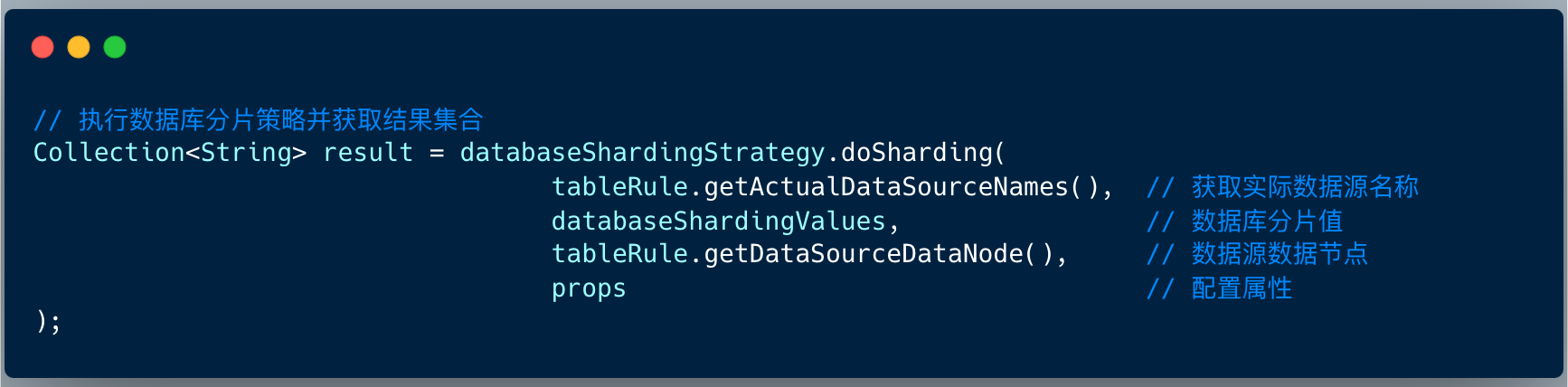Click the comment beside props
Image resolution: width=1568 pixels, height=387 pixels.
1219,288
